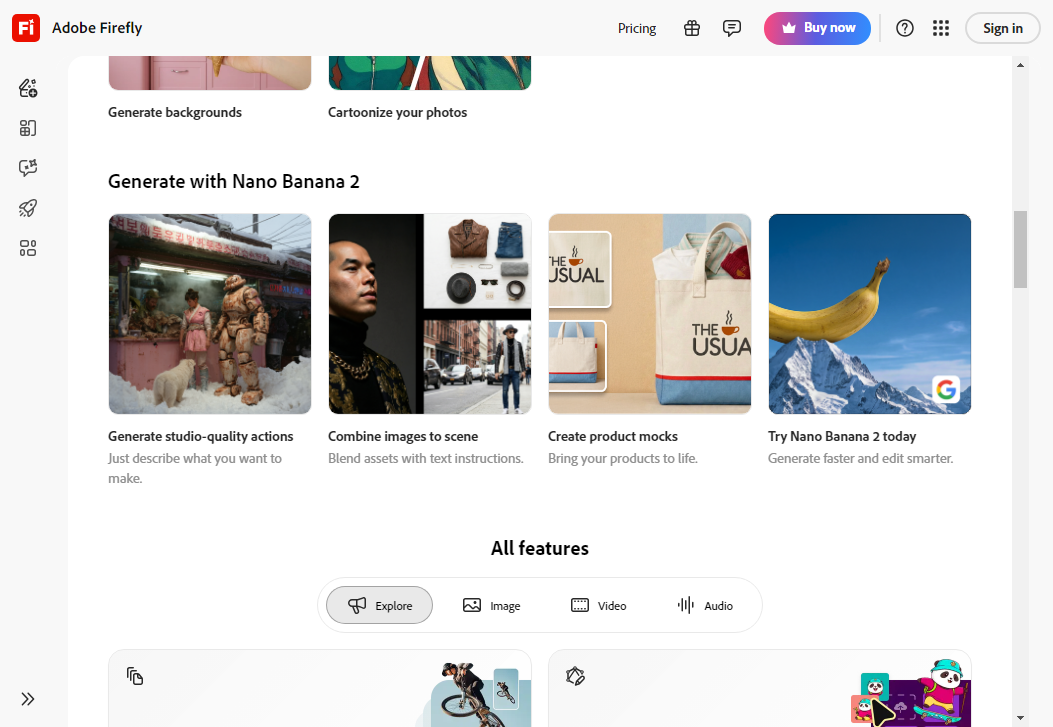Click the vertical scrollbar thumb
Image resolution: width=1053 pixels, height=727 pixels.
click(1020, 249)
